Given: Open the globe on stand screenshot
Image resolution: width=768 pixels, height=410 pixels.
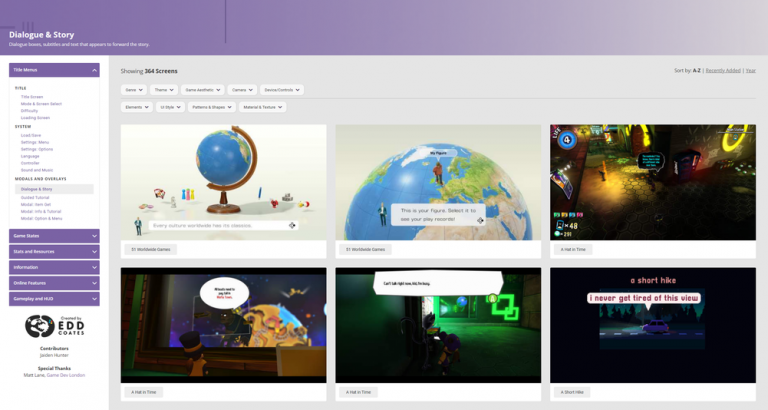Looking at the screenshot, I should [223, 182].
